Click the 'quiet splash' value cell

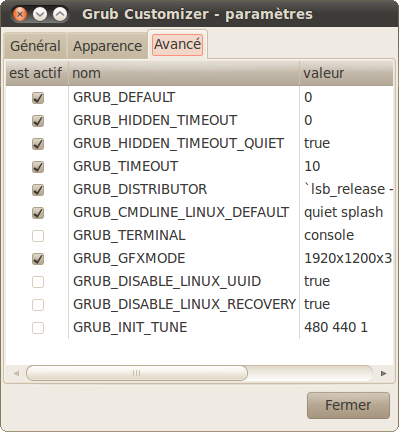tap(346, 212)
